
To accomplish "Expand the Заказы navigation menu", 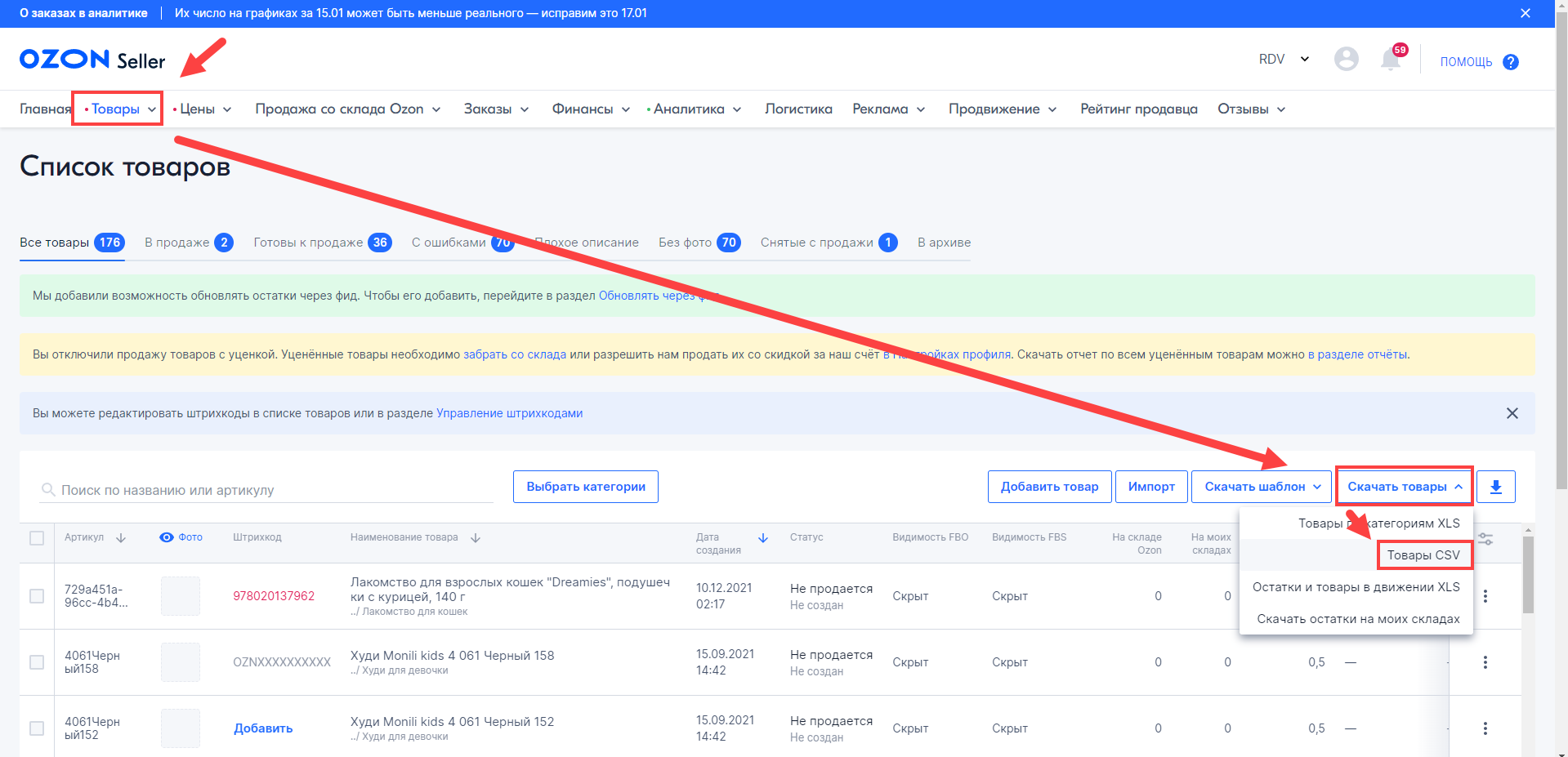I will pos(497,109).
